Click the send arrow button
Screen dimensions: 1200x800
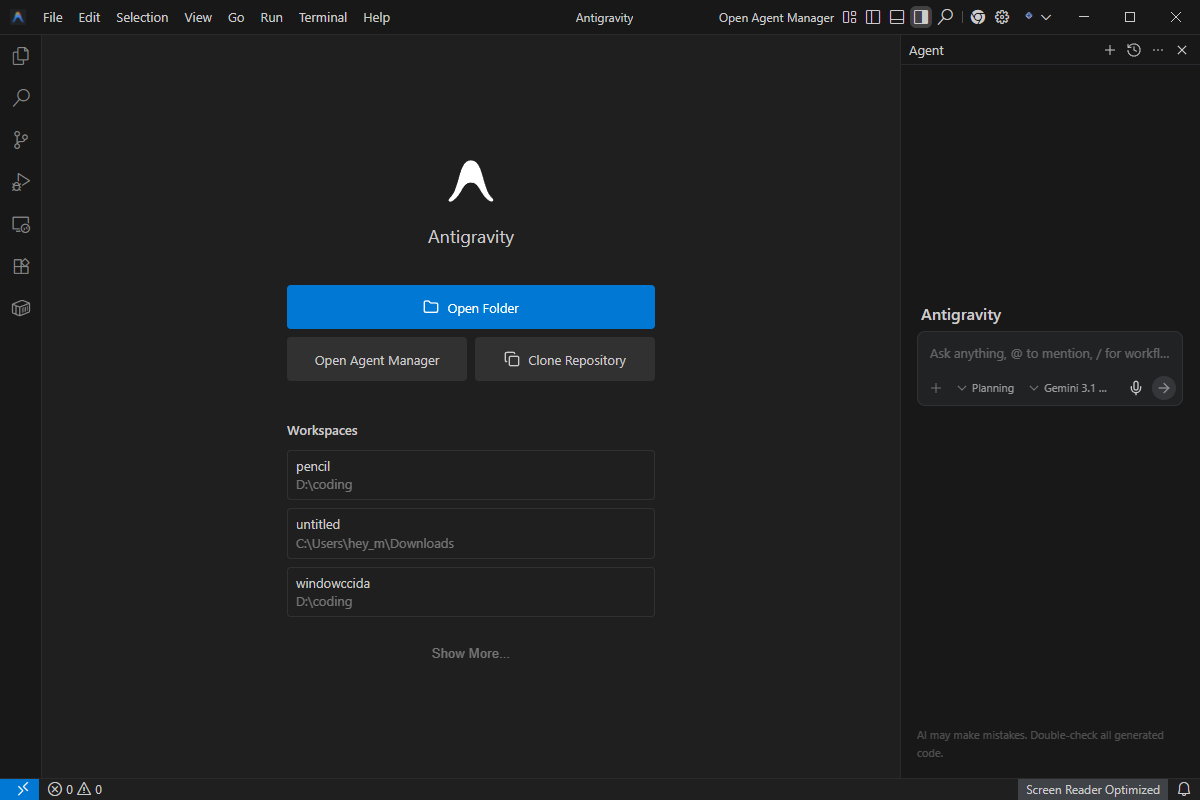point(1164,388)
